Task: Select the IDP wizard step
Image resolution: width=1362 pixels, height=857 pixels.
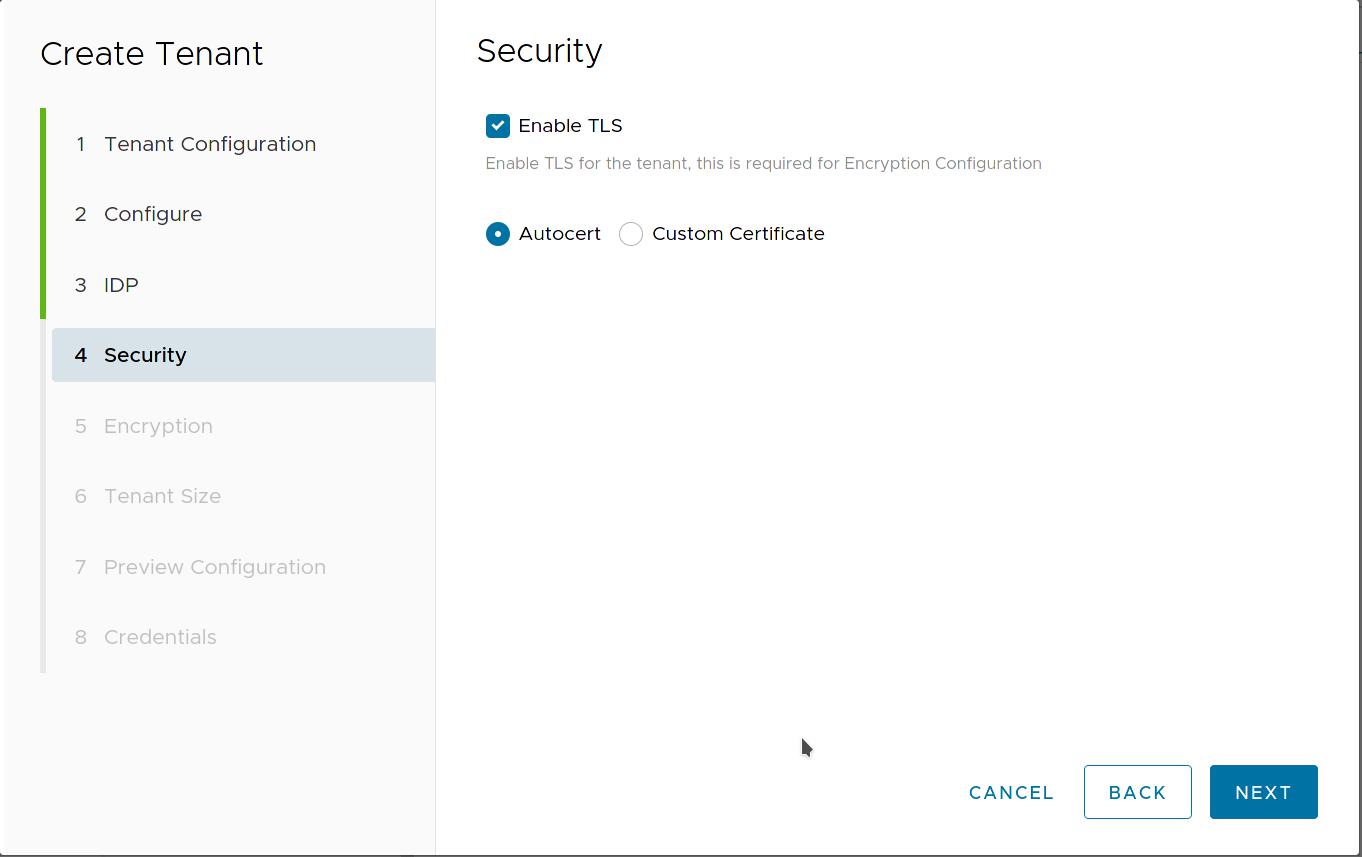Action: [x=120, y=285]
